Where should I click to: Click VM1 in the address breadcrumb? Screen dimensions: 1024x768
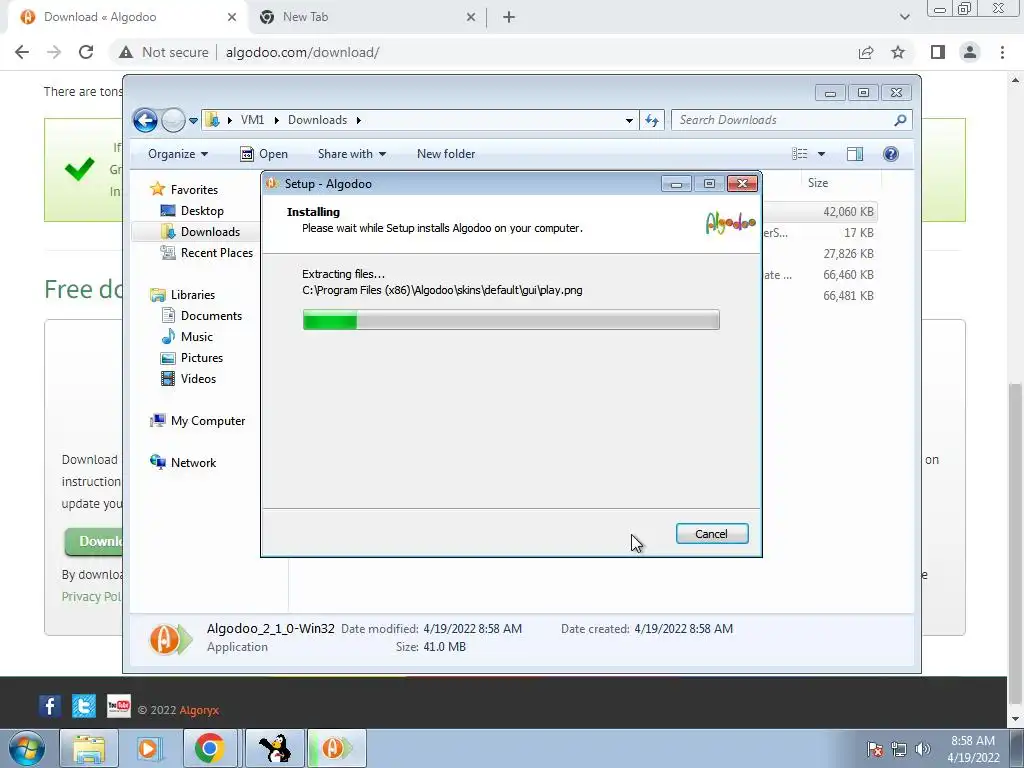[x=252, y=120]
